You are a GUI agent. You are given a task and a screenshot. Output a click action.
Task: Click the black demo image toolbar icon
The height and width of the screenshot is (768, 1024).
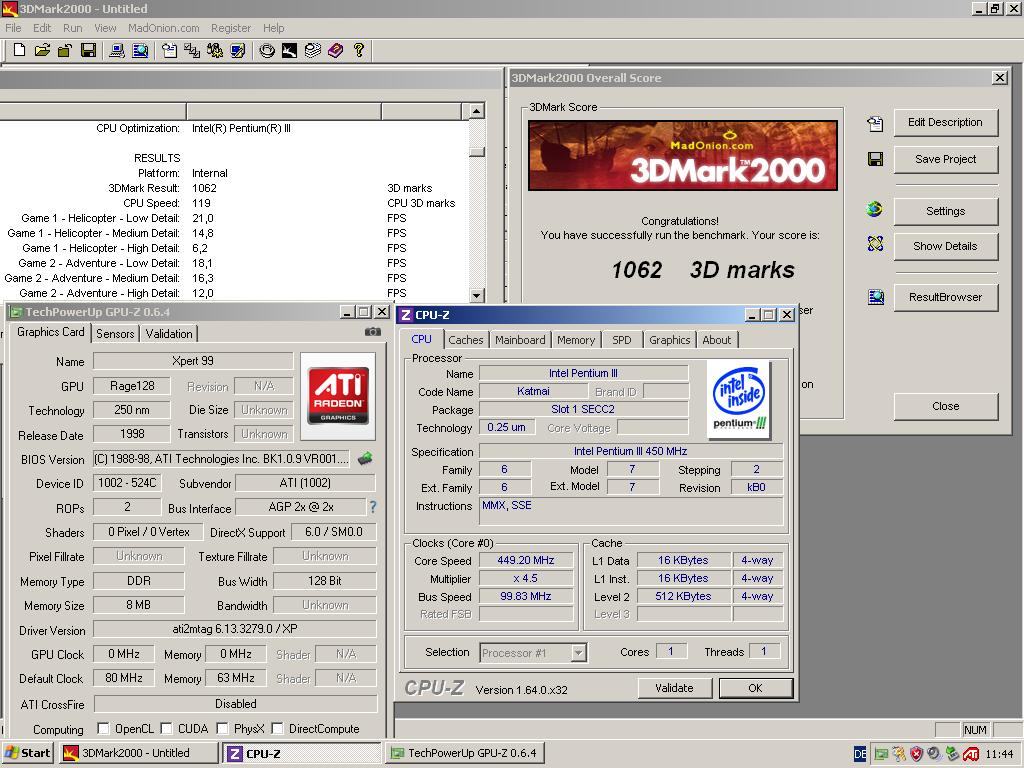pos(289,50)
